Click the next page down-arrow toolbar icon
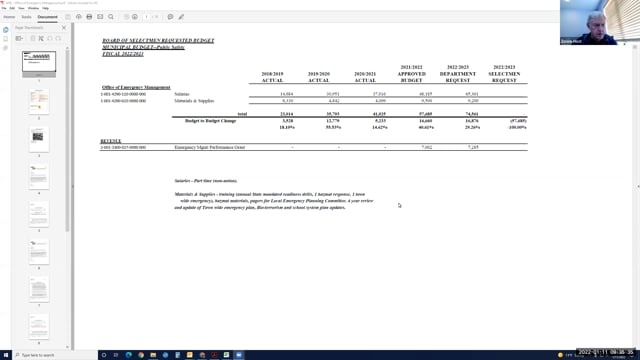The width and height of the screenshot is (640, 360). click(135, 17)
